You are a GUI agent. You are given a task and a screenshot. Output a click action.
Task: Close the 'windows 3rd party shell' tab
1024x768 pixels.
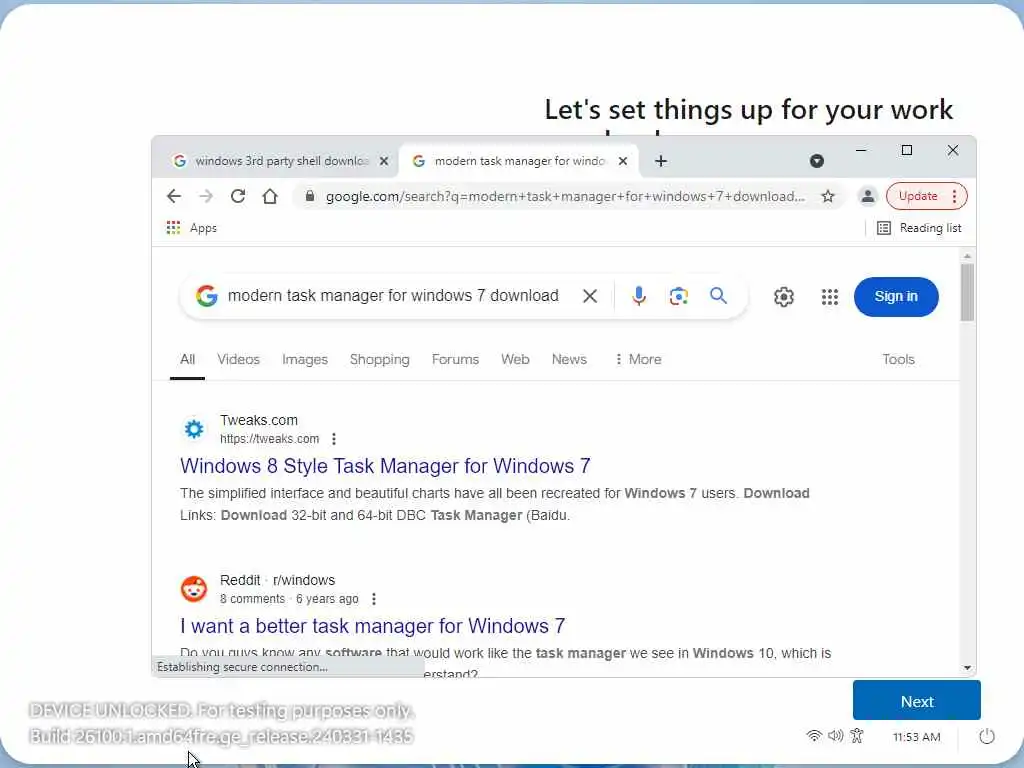384,161
